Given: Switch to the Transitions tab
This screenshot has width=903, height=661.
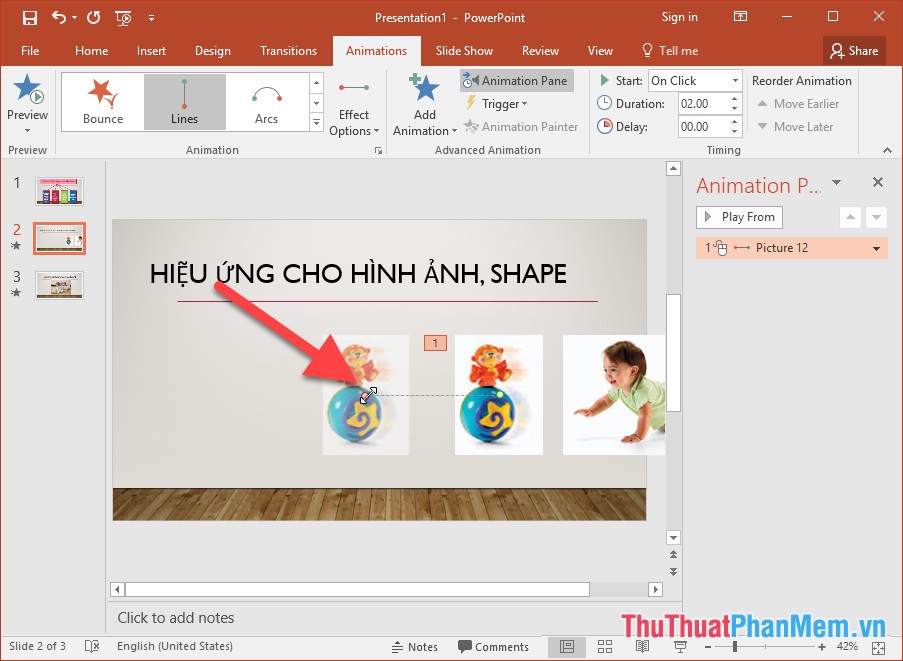Looking at the screenshot, I should tap(288, 50).
